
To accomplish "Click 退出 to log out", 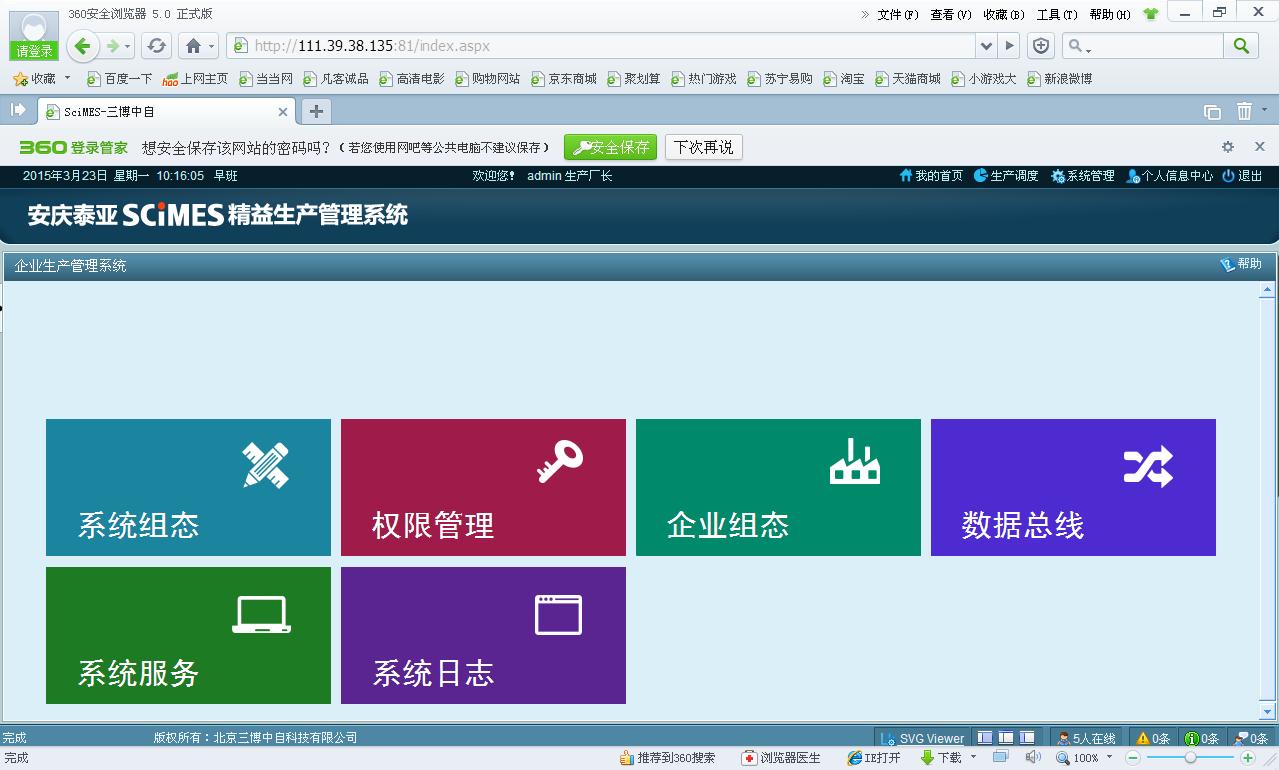I will tap(1243, 176).
